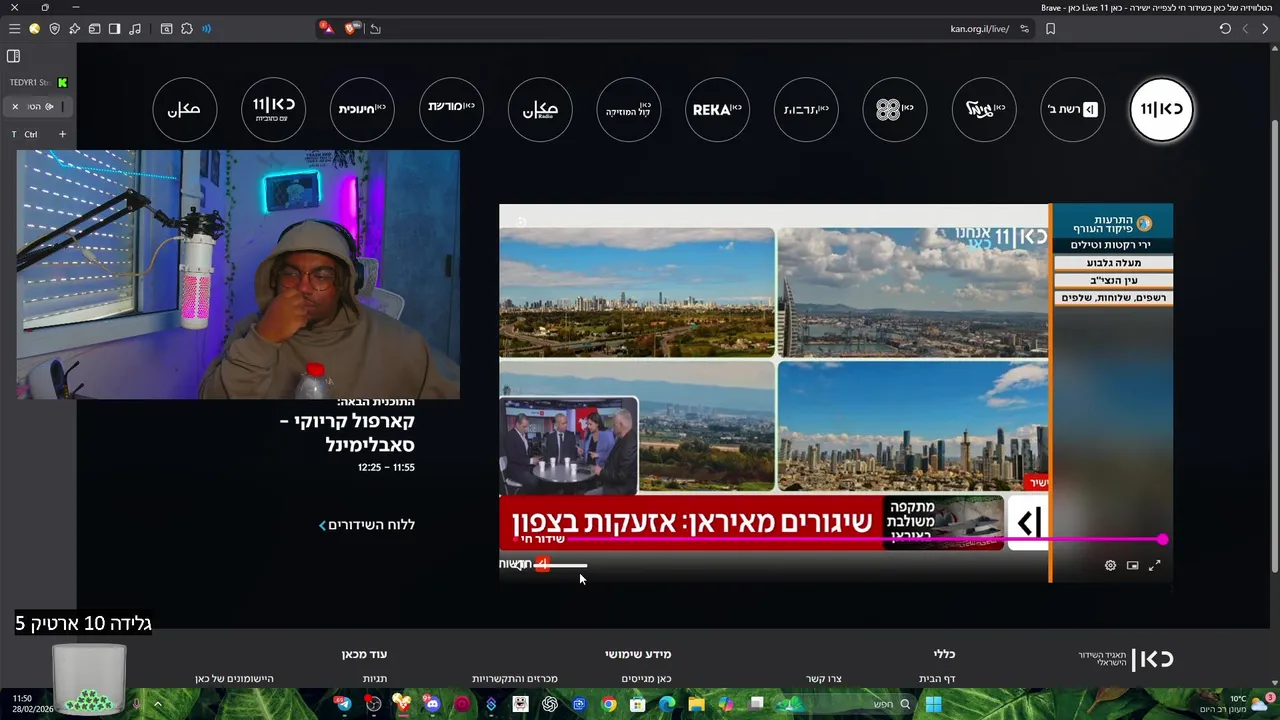1280x720 pixels.
Task: Click the Brave lion icon with 99+ badge
Action: [352, 28]
